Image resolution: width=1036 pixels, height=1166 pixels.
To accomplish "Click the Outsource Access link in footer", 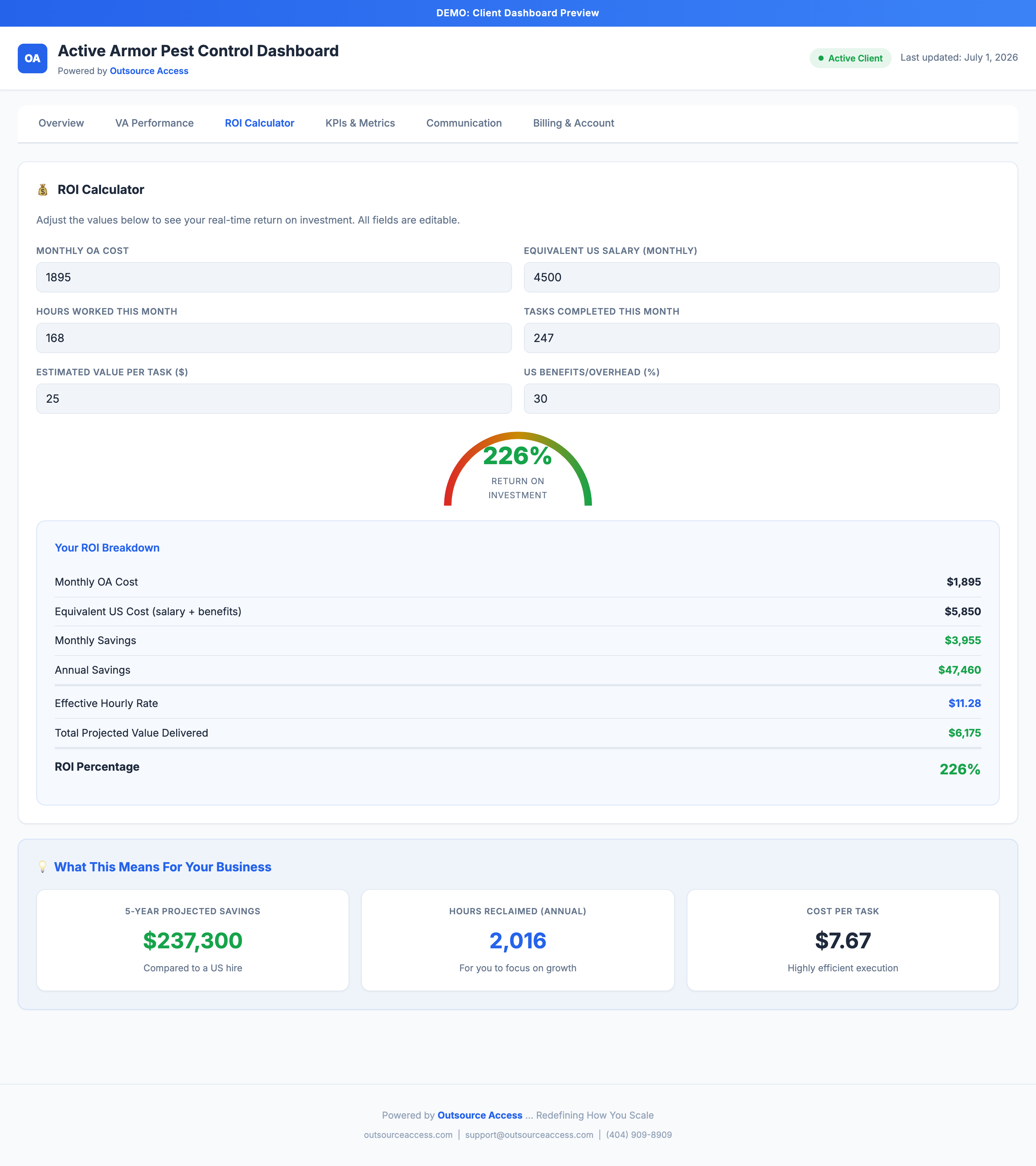I will [480, 1115].
